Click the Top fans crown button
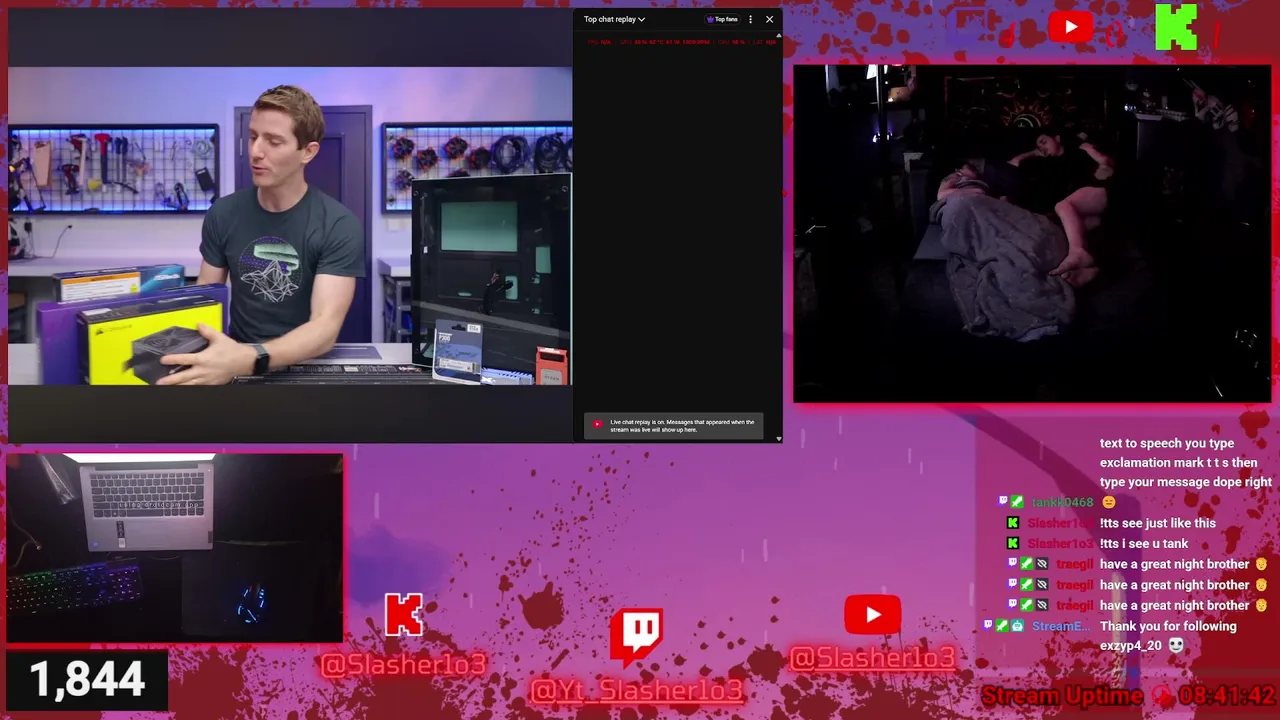The image size is (1280, 720). [722, 19]
